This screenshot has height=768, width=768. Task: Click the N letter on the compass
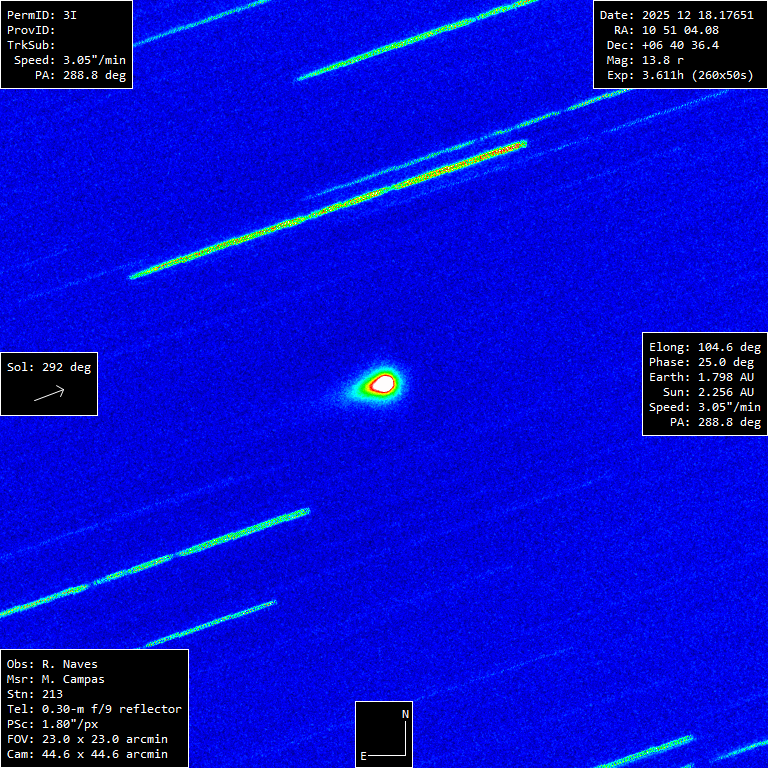[x=405, y=714]
